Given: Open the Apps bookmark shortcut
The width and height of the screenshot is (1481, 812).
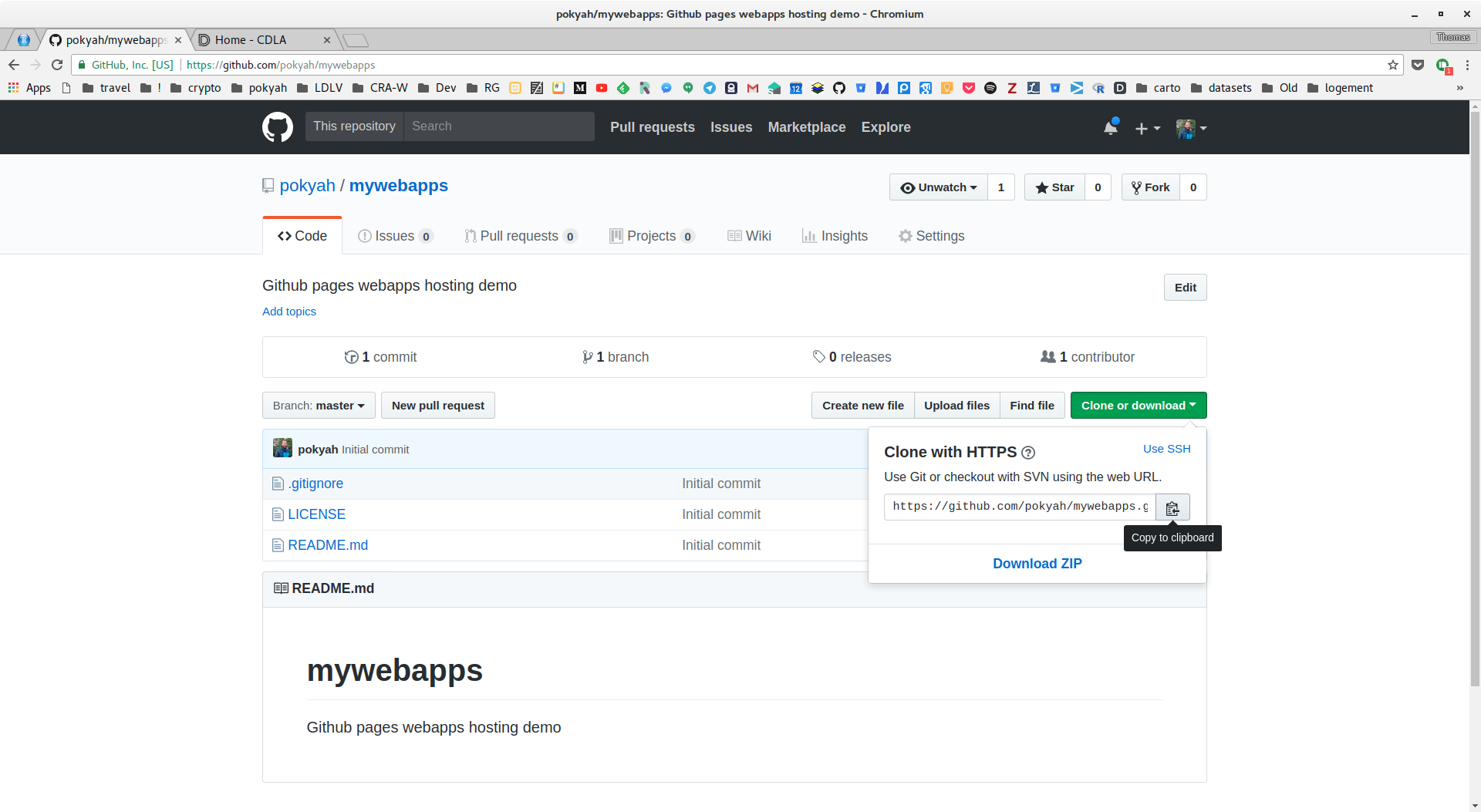Looking at the screenshot, I should coord(29,88).
